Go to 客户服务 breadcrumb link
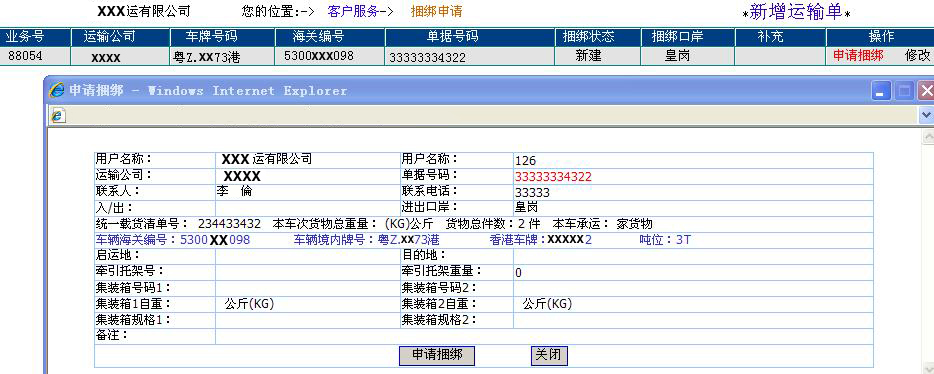The image size is (934, 374). (353, 11)
